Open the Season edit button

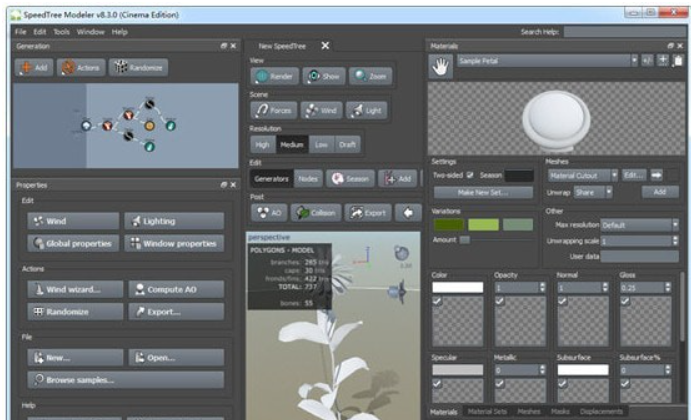(x=350, y=178)
